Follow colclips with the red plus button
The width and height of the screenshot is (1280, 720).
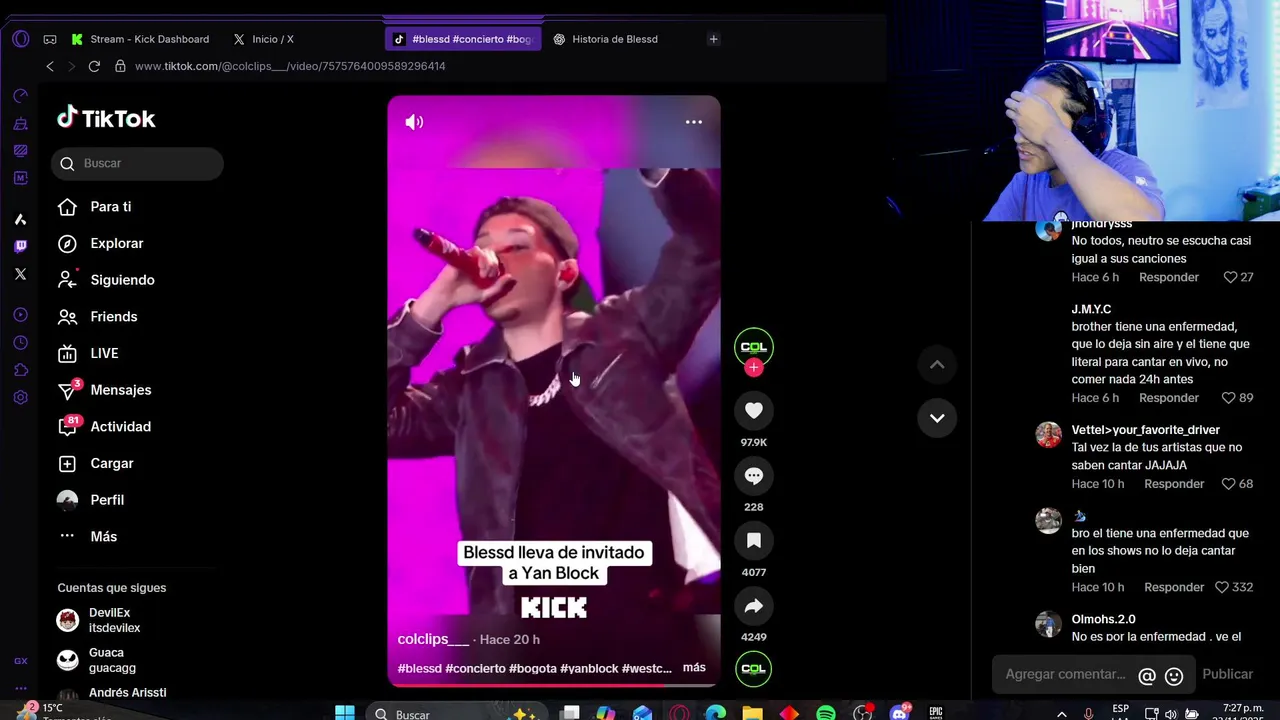(754, 368)
